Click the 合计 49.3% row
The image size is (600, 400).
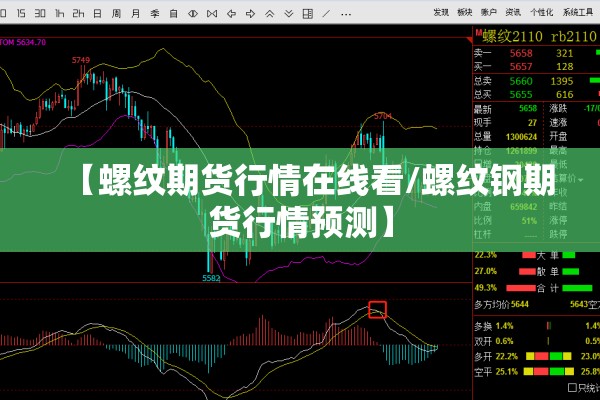(x=533, y=288)
